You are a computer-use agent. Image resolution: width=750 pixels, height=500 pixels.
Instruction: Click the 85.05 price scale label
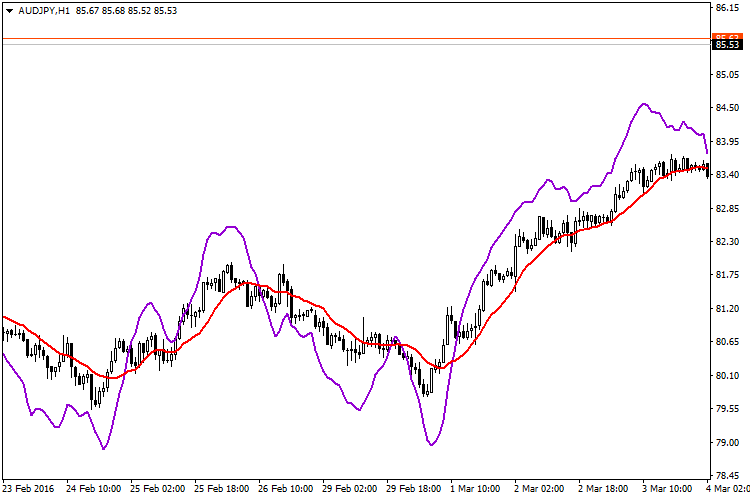(727, 75)
